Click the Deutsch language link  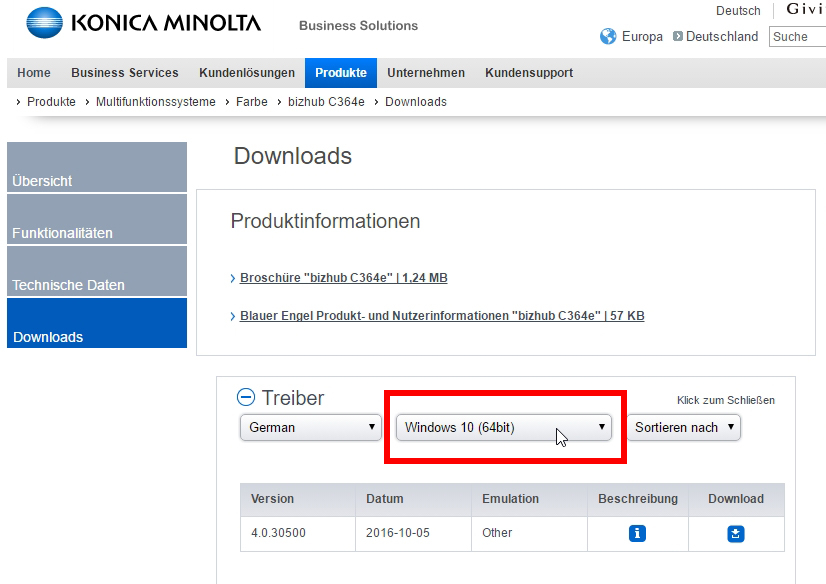738,11
